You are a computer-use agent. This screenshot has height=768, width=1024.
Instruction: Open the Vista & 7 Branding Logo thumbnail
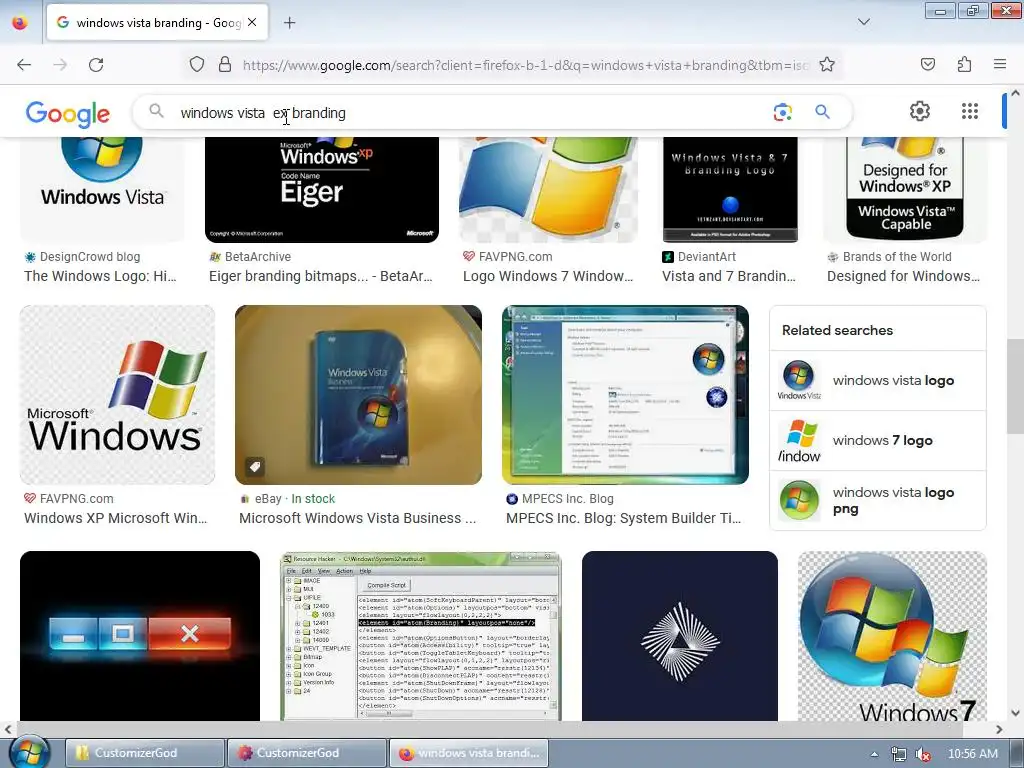[x=730, y=189]
